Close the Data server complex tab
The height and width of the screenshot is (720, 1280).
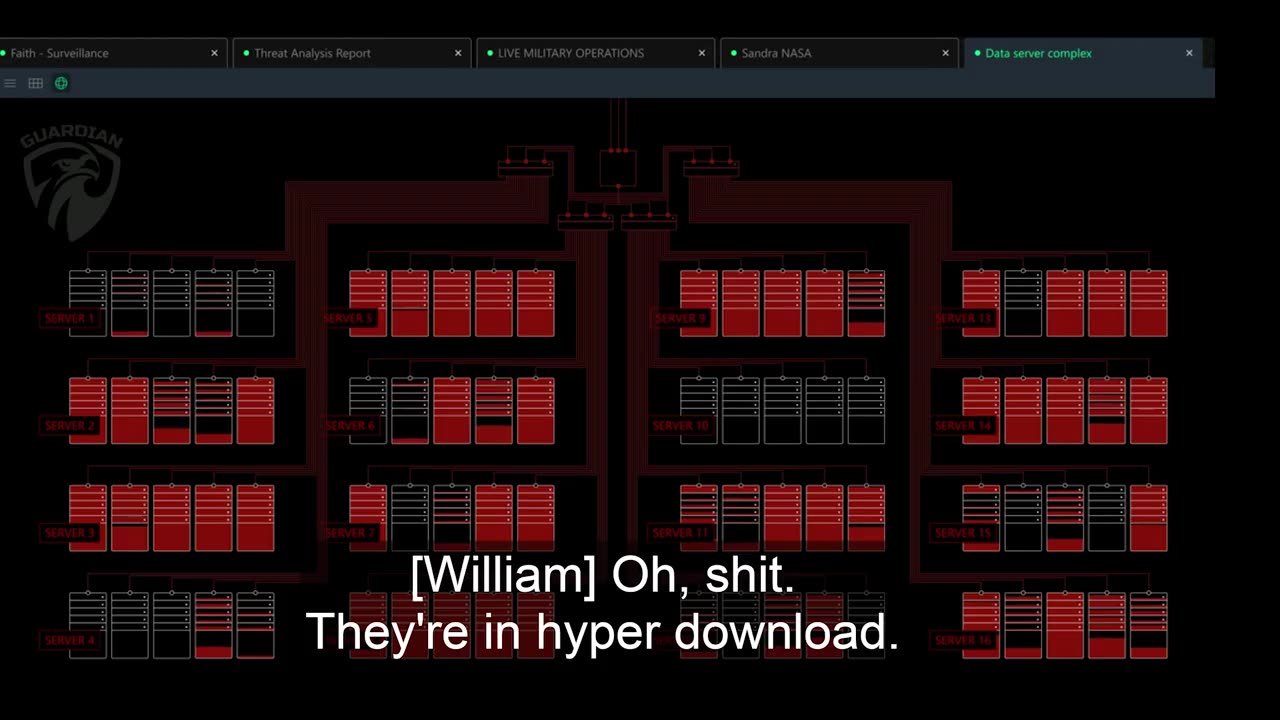[x=1189, y=53]
